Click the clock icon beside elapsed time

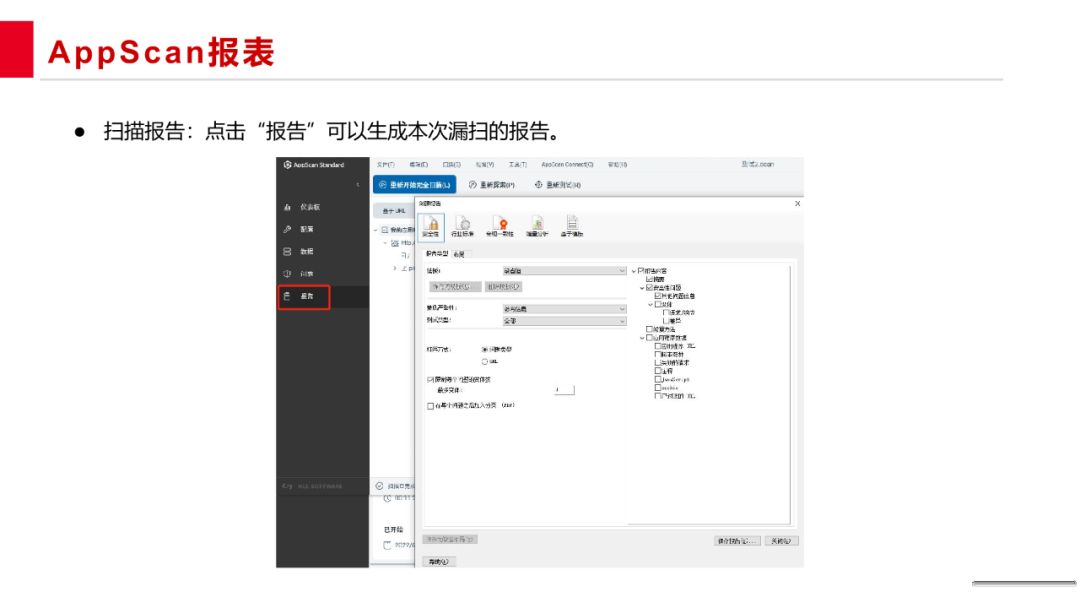(x=388, y=498)
